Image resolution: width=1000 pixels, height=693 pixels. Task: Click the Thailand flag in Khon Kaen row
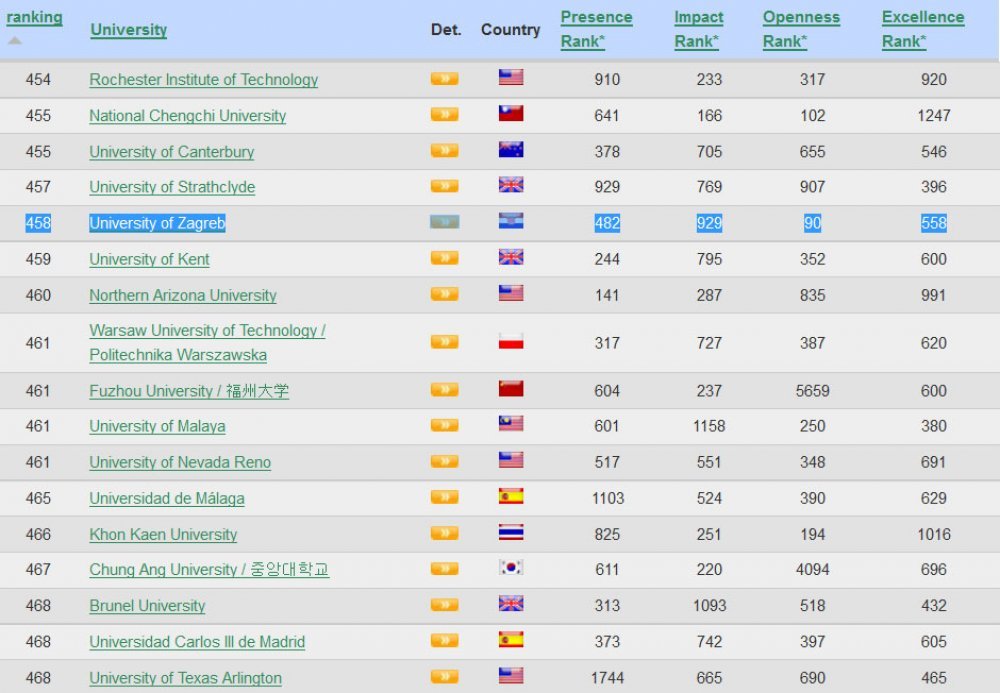click(x=511, y=532)
